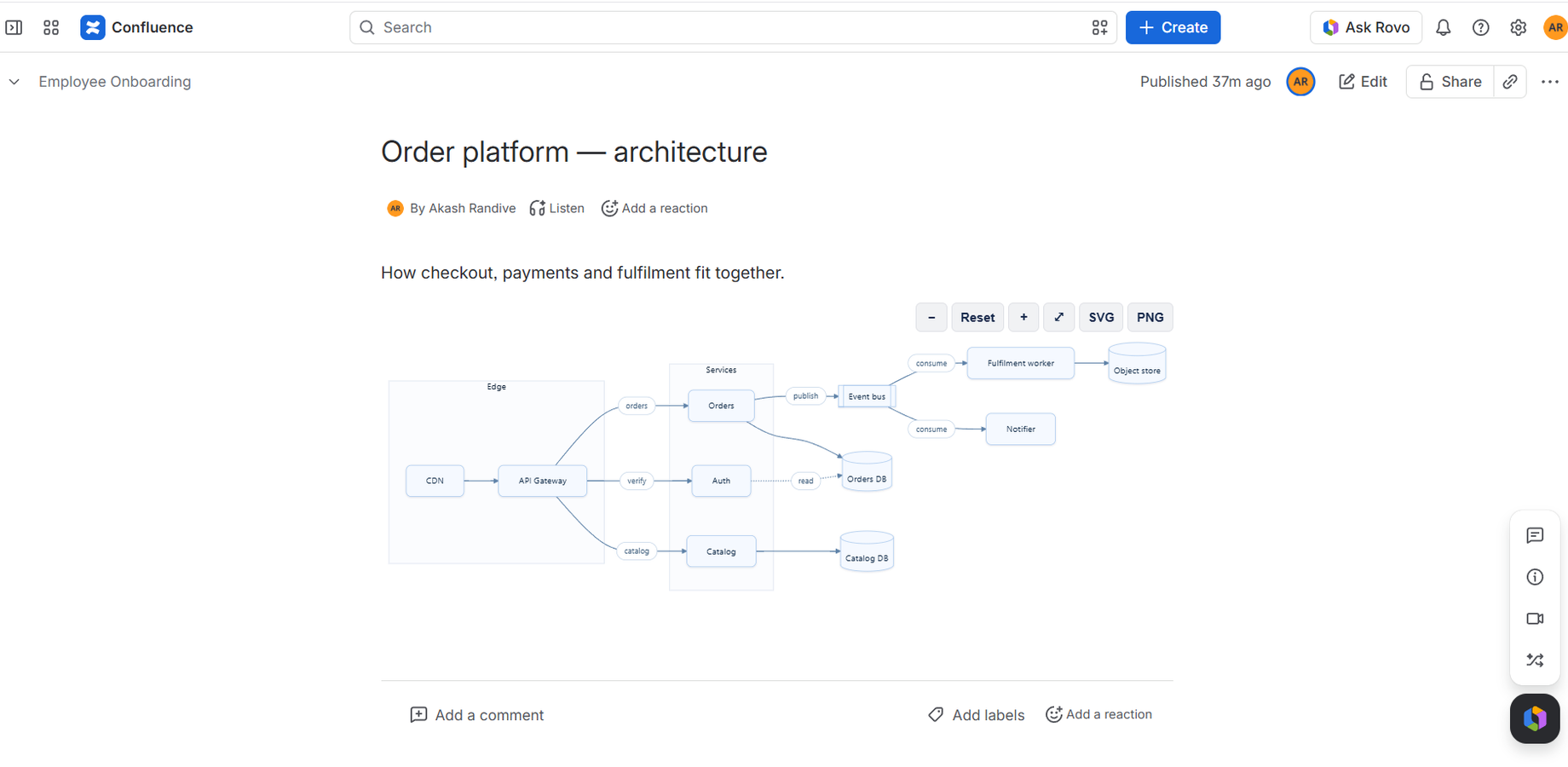The height and width of the screenshot is (767, 1568).
Task: Reset the diagram zoom
Action: tap(977, 317)
